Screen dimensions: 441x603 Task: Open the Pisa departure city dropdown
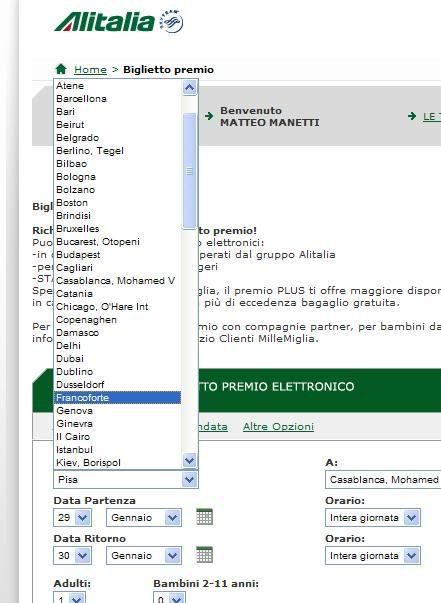126,480
